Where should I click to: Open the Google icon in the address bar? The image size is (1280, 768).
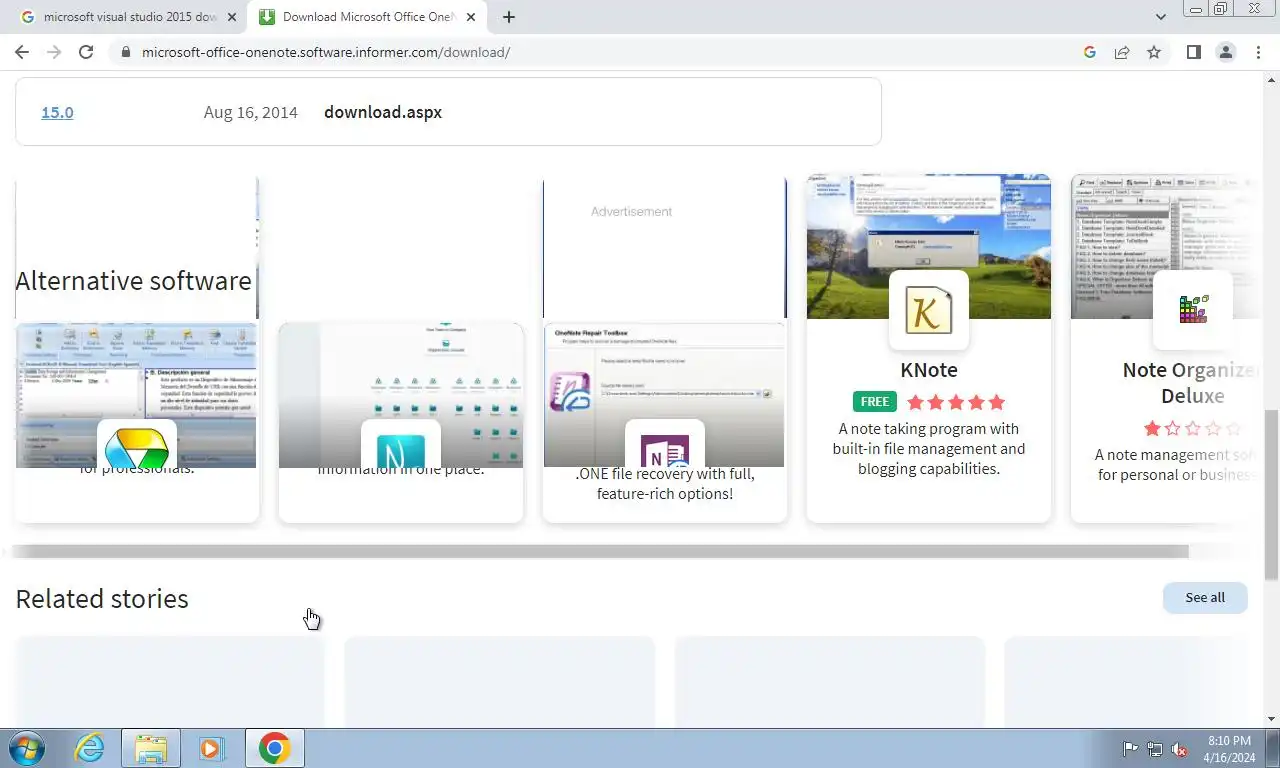(1090, 52)
